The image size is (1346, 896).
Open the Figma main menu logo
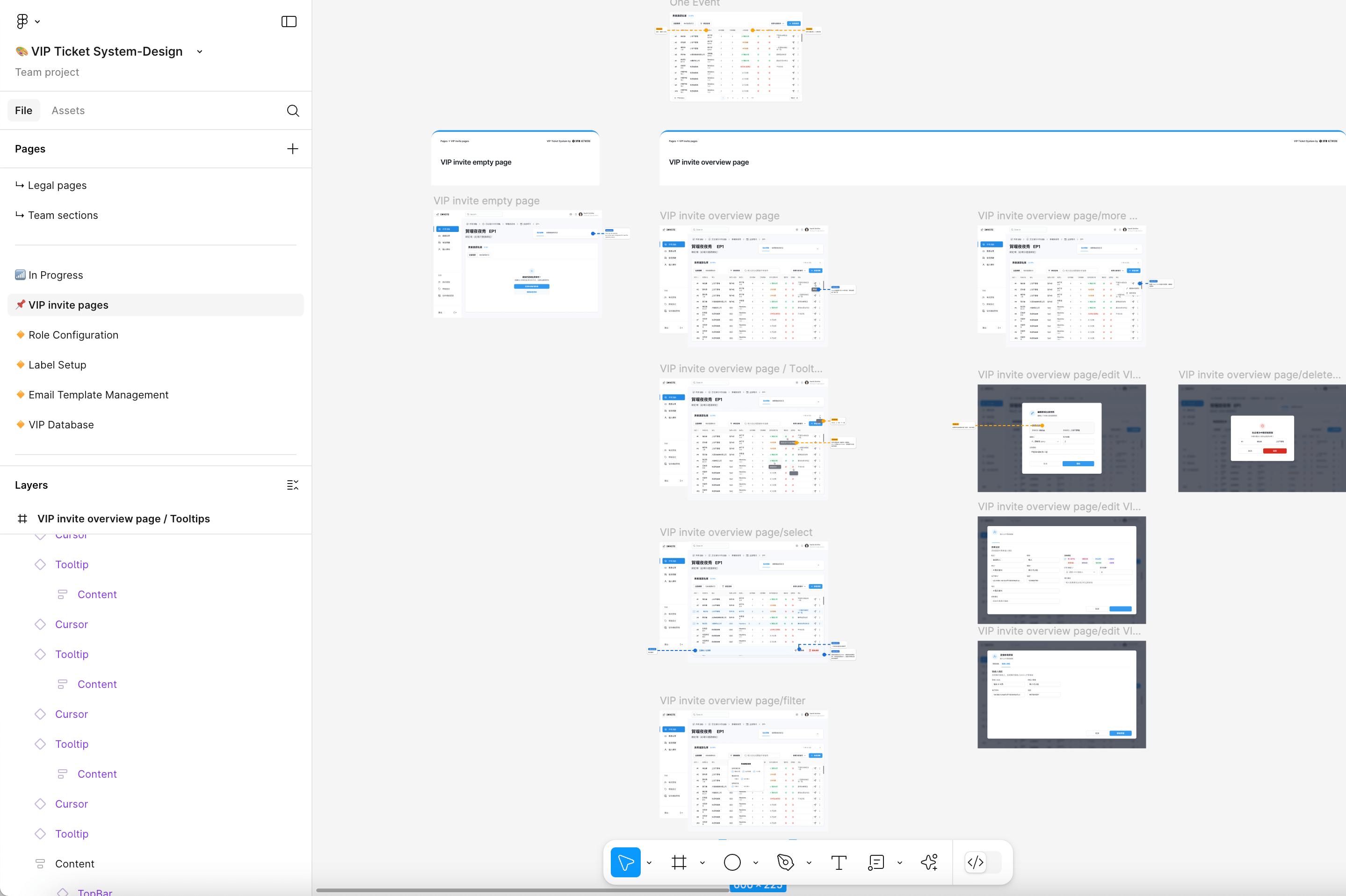click(x=22, y=21)
